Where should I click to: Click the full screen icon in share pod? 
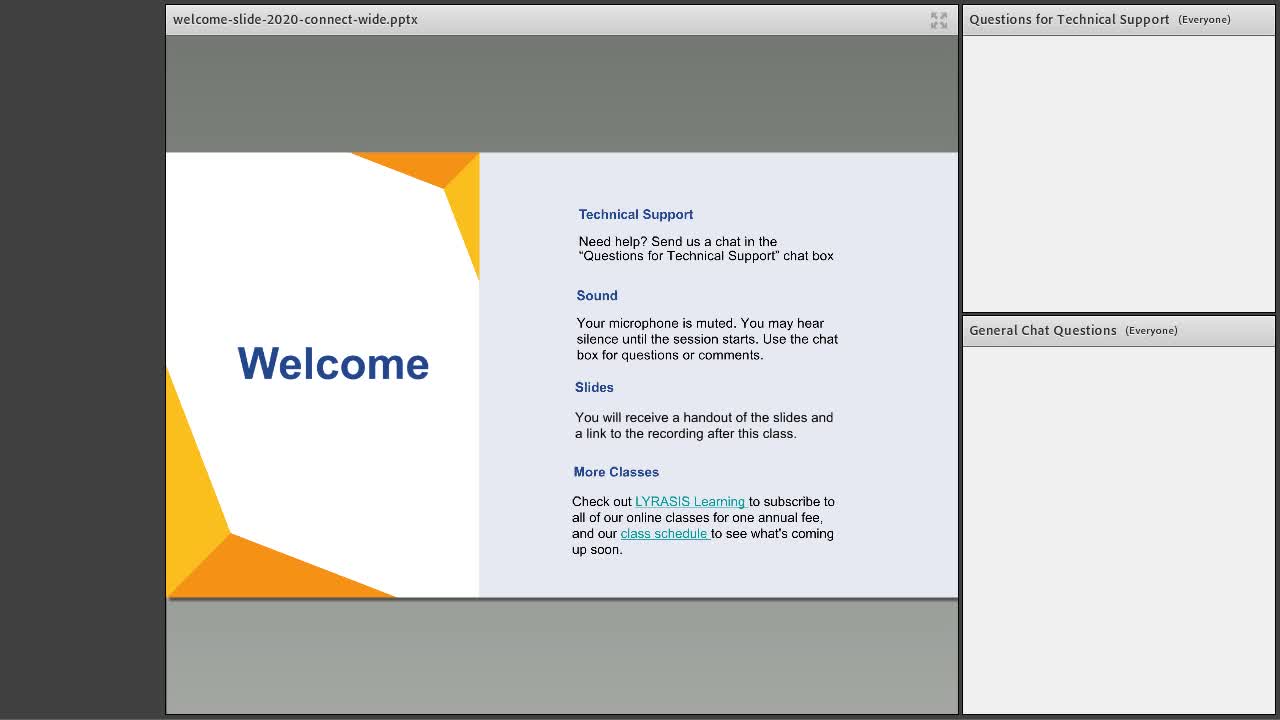tap(938, 20)
